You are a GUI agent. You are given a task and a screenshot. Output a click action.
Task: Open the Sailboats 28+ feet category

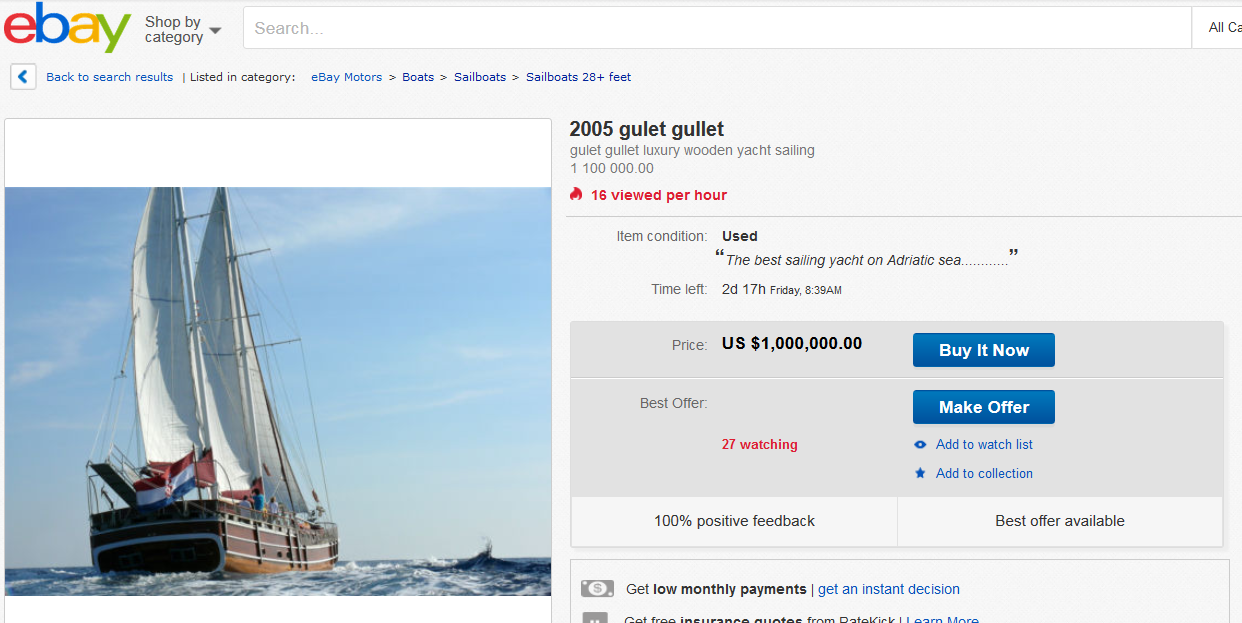[x=579, y=77]
